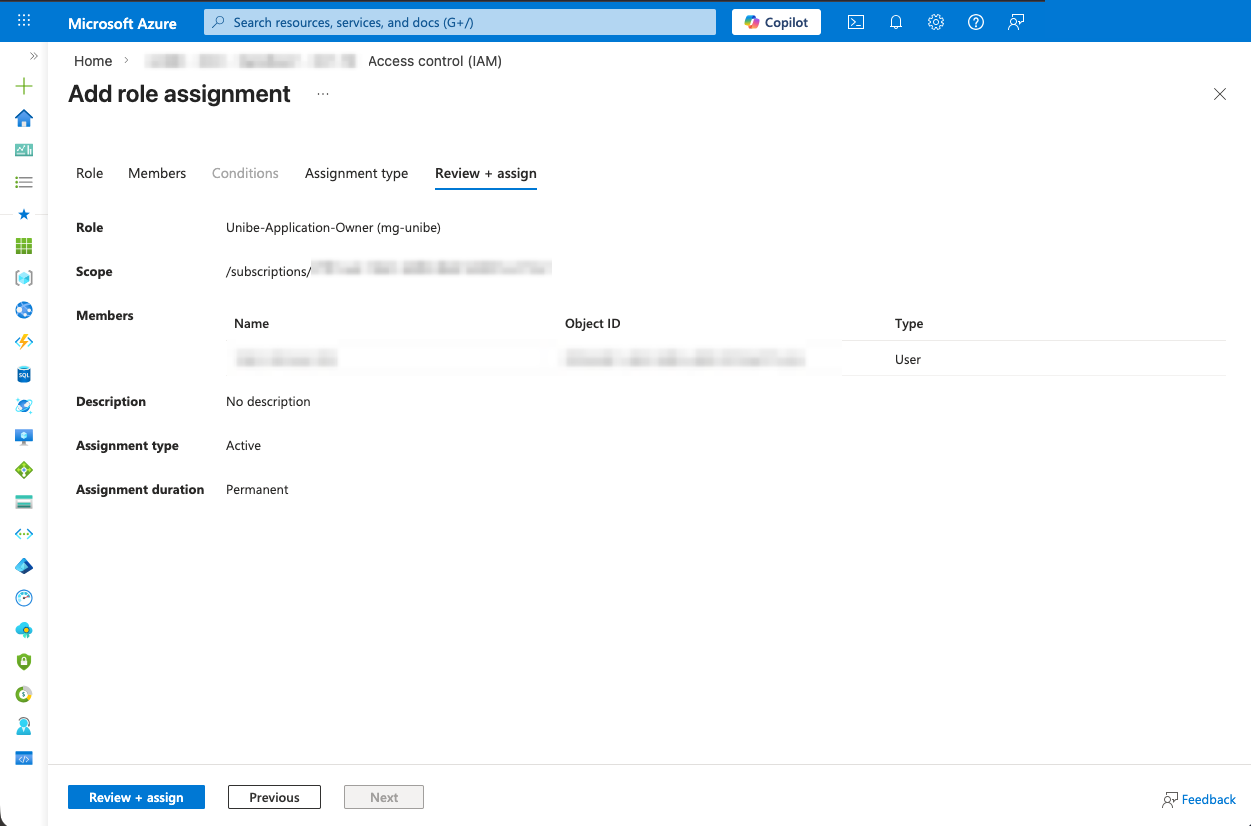Expand the left sidebar menu chevrons
The image size is (1251, 826).
34,56
